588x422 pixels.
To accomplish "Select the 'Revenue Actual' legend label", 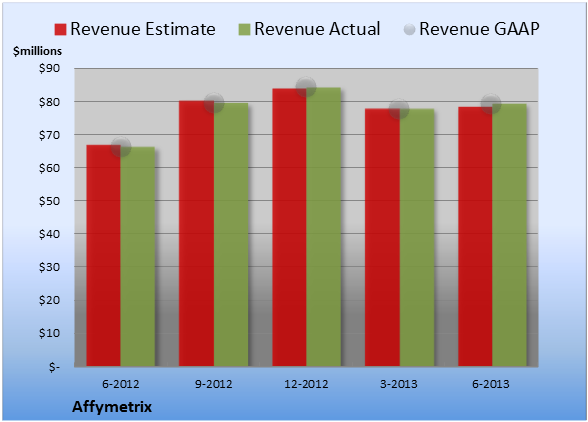I will tap(317, 29).
